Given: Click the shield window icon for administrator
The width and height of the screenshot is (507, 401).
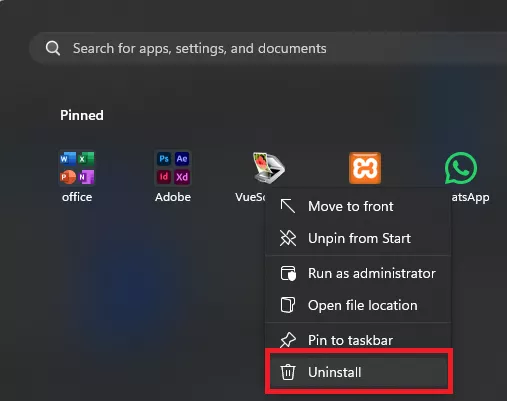Looking at the screenshot, I should click(x=288, y=273).
